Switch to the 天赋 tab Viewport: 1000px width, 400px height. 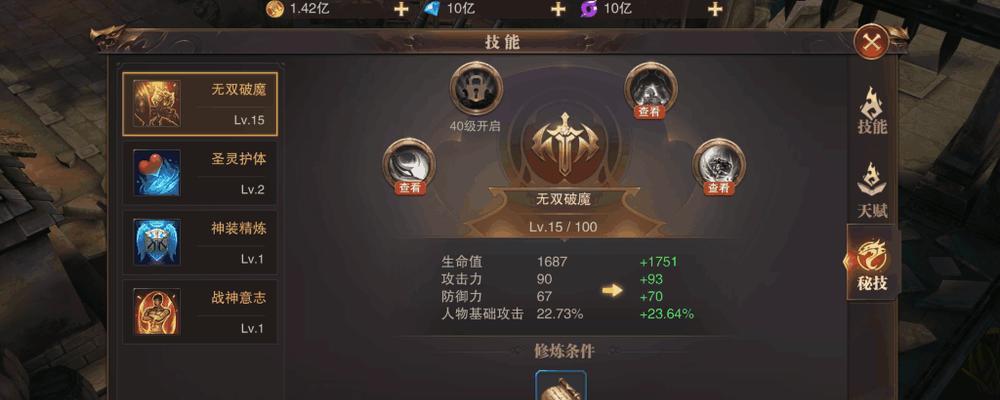pyautogui.click(x=872, y=189)
